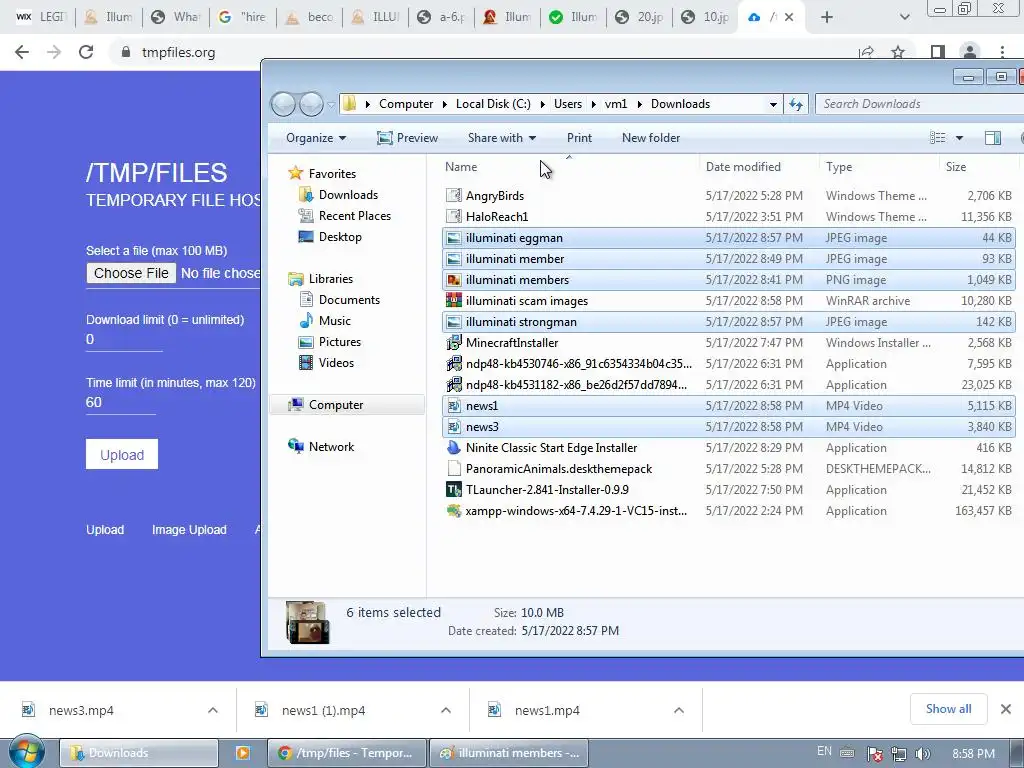The image size is (1024, 768).
Task: Click the Windows Start orb
Action: 26,751
